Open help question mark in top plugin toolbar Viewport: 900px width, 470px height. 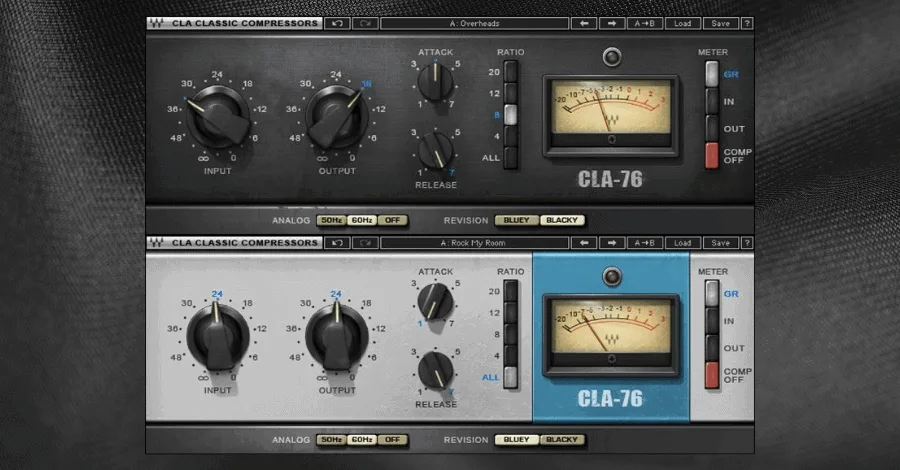[747, 24]
